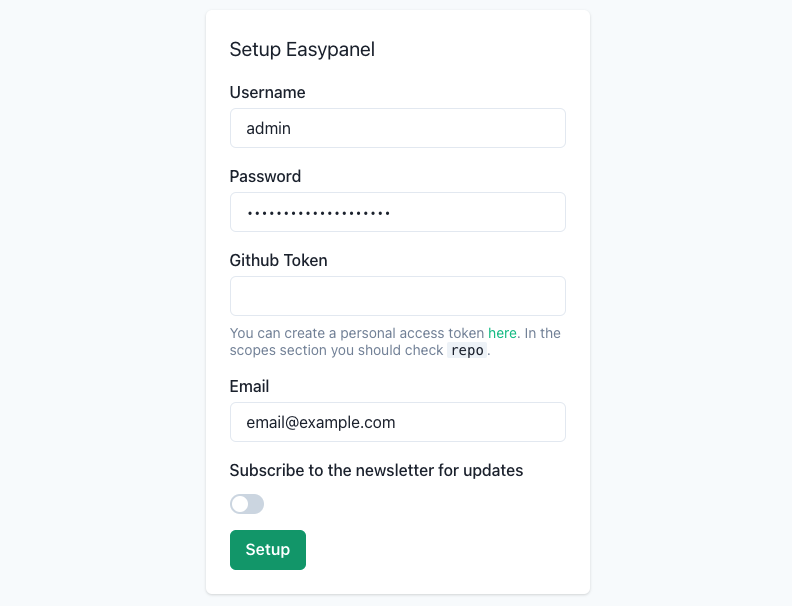Viewport: 792px width, 606px height.
Task: Enable the newsletter subscription toggle
Action: [x=247, y=504]
